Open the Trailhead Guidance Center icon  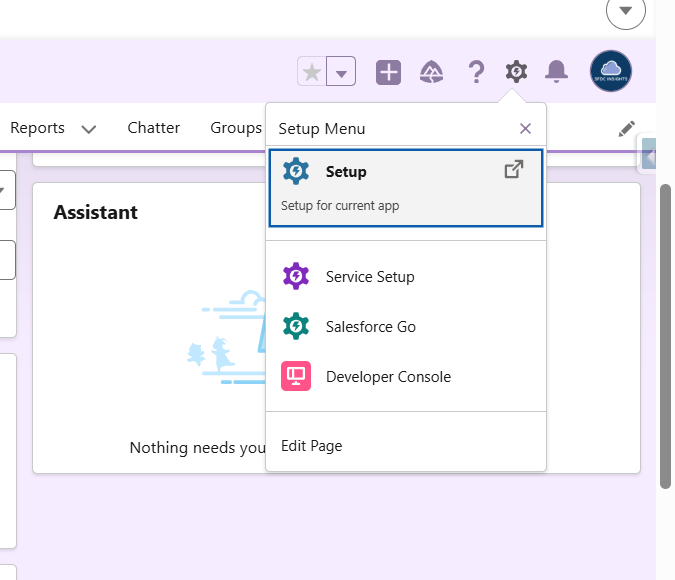pos(432,72)
